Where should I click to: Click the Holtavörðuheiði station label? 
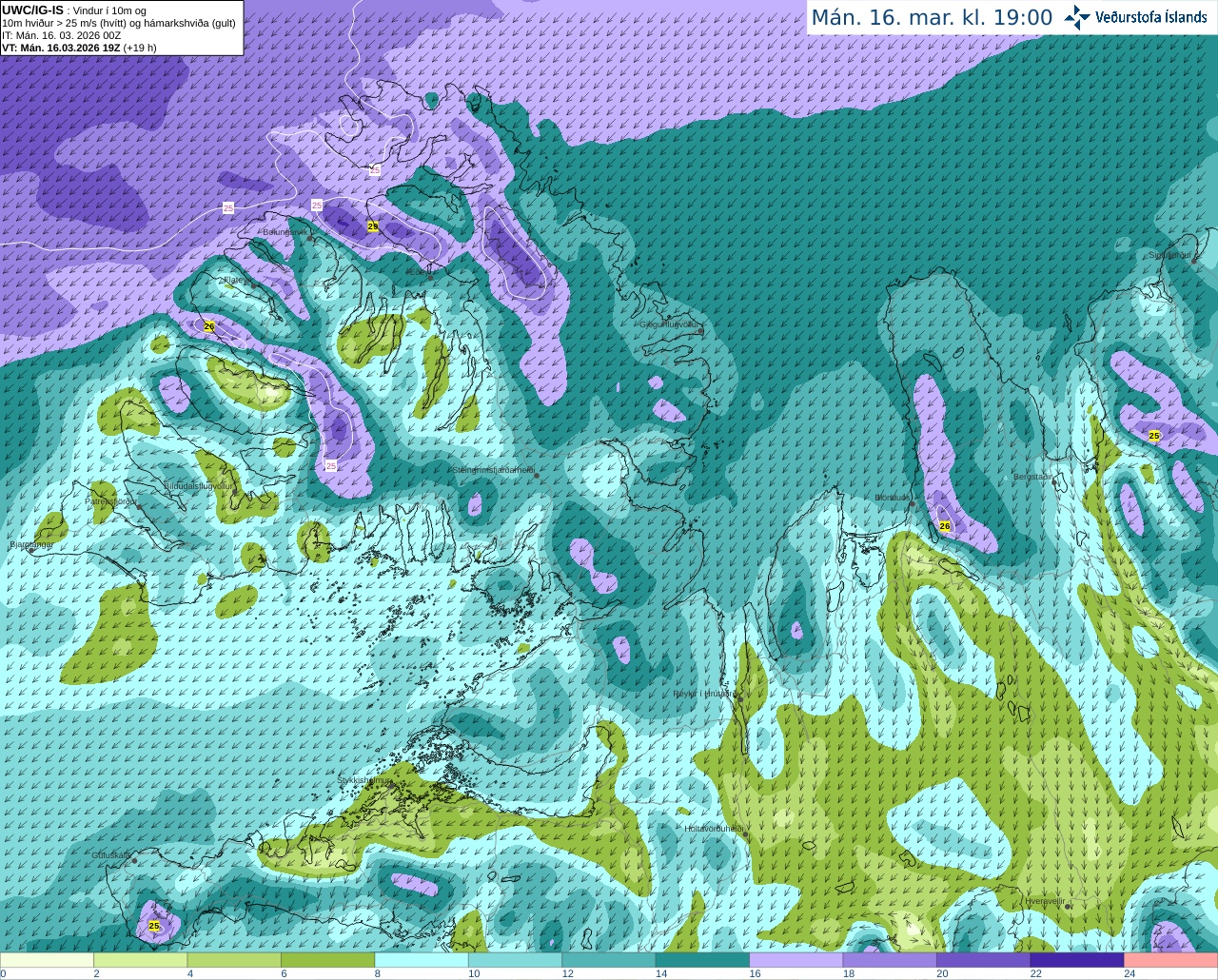[714, 829]
